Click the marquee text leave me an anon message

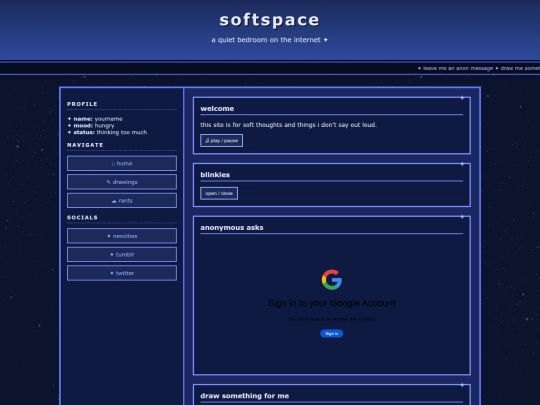(458, 68)
